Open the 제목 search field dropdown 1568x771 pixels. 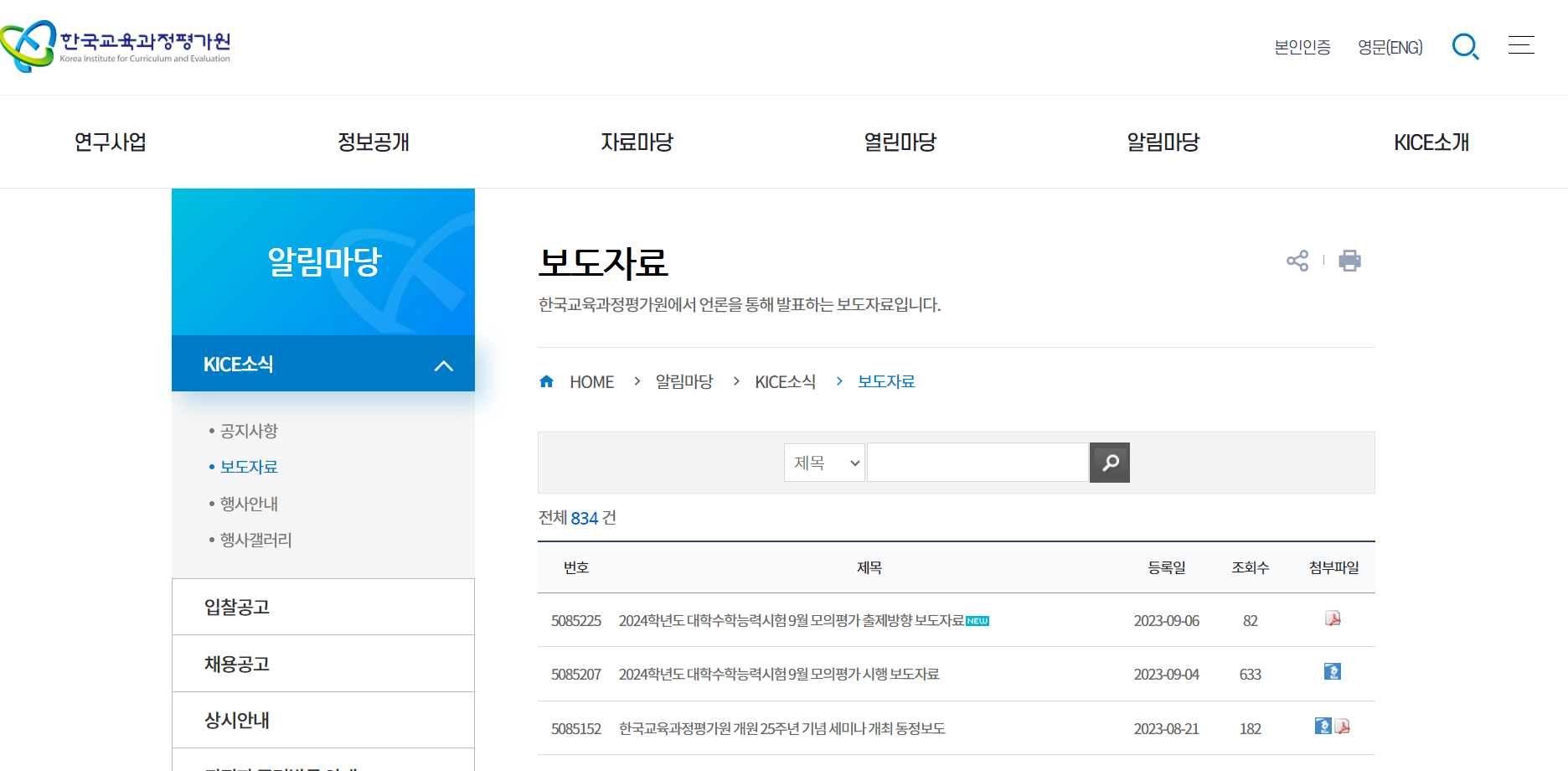click(x=823, y=462)
